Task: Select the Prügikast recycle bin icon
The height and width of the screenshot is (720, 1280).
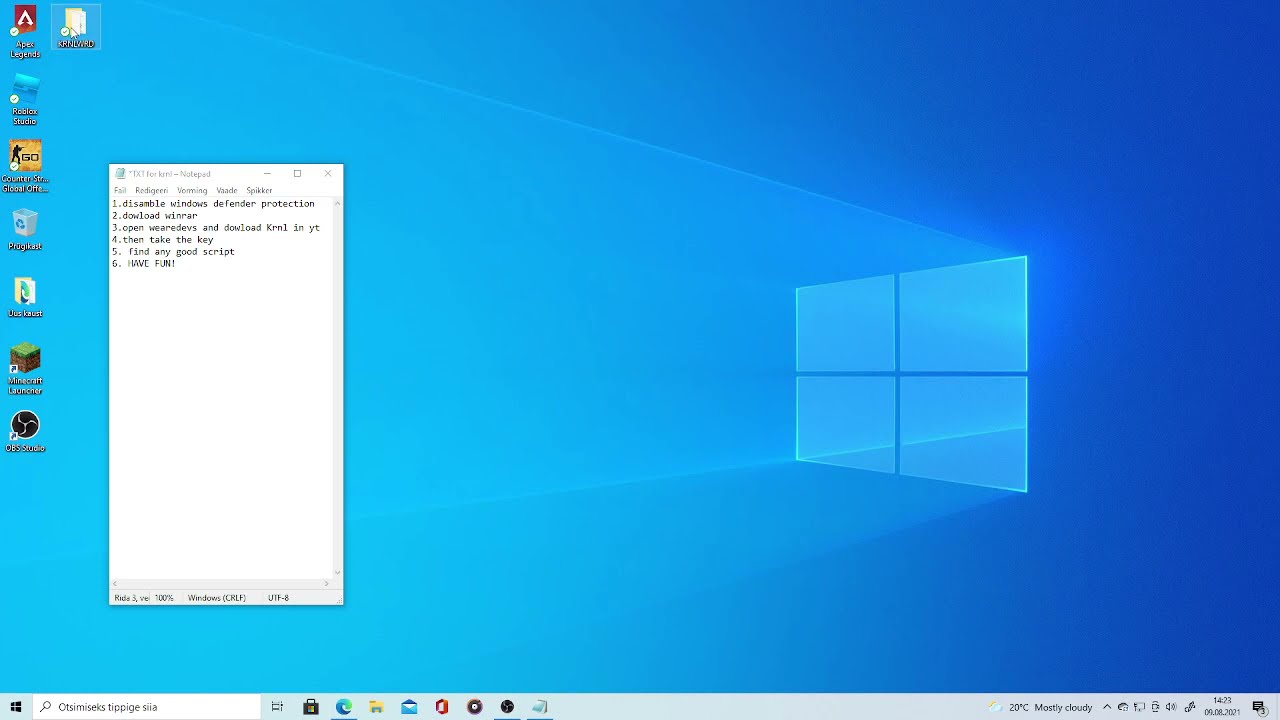Action: tap(25, 230)
